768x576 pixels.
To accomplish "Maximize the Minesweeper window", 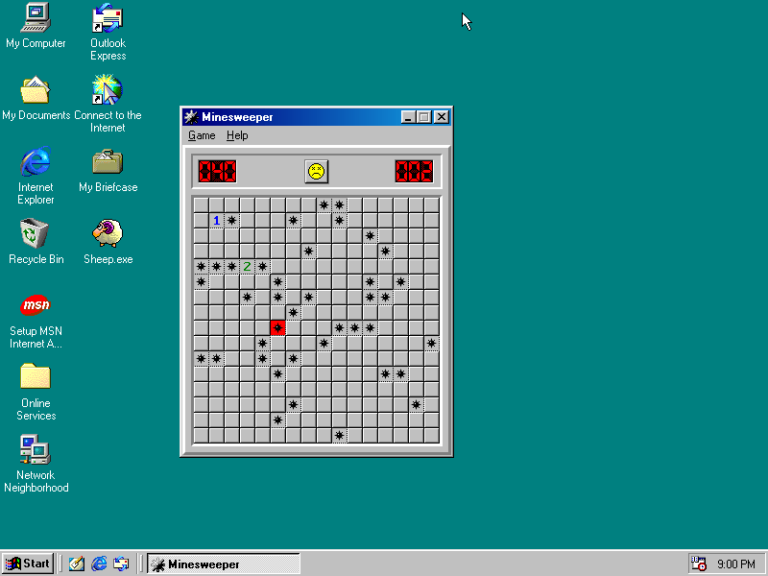I will (x=424, y=117).
